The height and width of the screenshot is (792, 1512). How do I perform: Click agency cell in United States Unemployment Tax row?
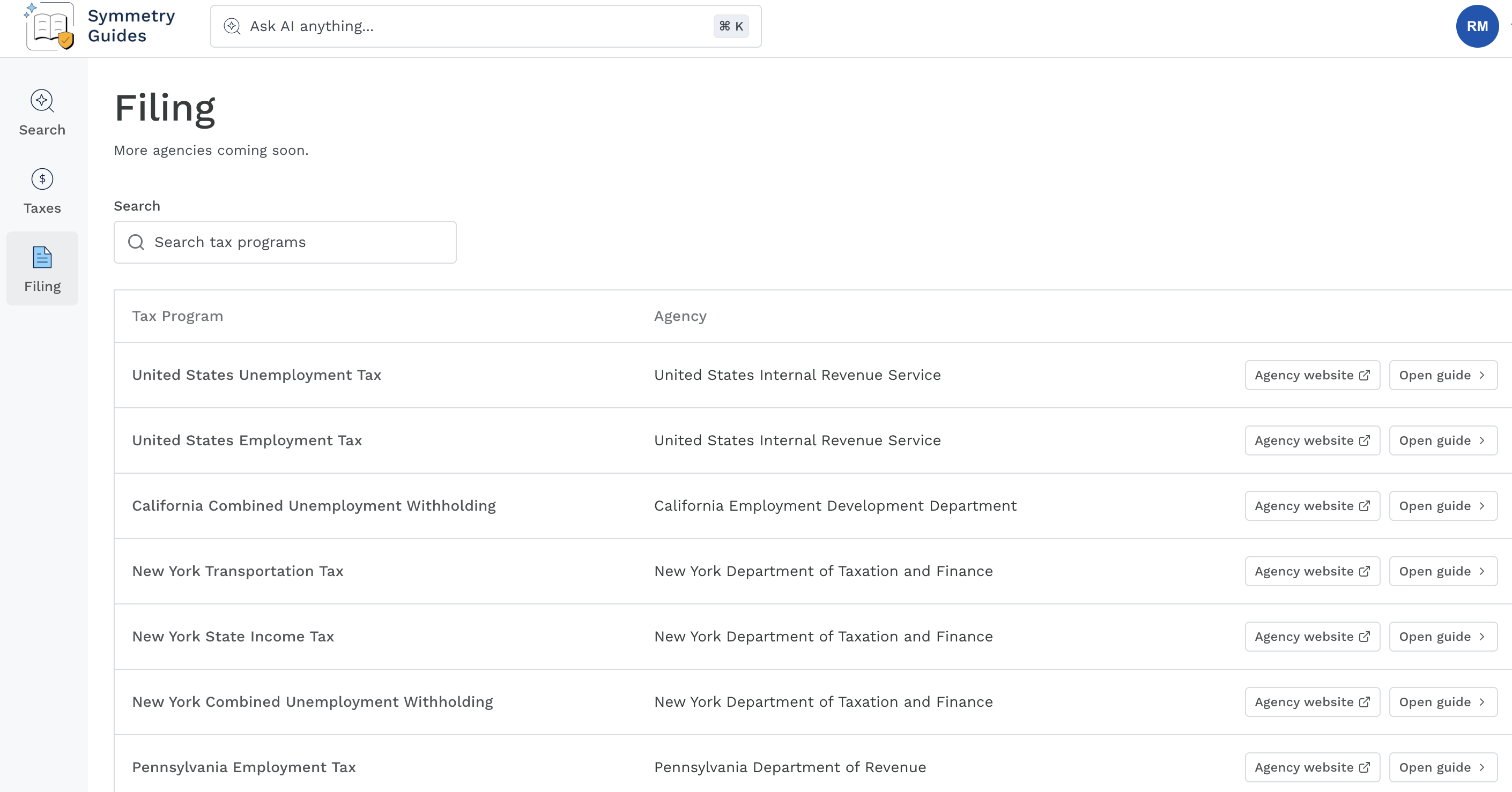(x=797, y=375)
